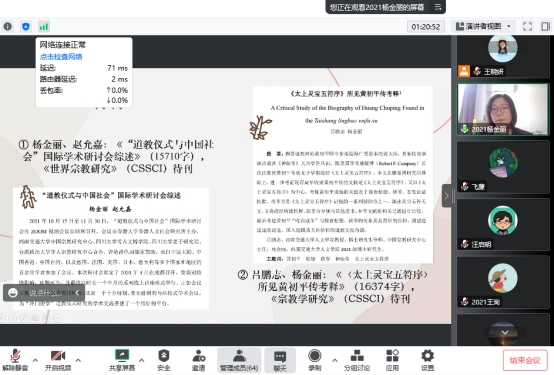The height and width of the screenshot is (375, 554).
Task: Open 管理成员(64) participants panel
Action: point(239,361)
